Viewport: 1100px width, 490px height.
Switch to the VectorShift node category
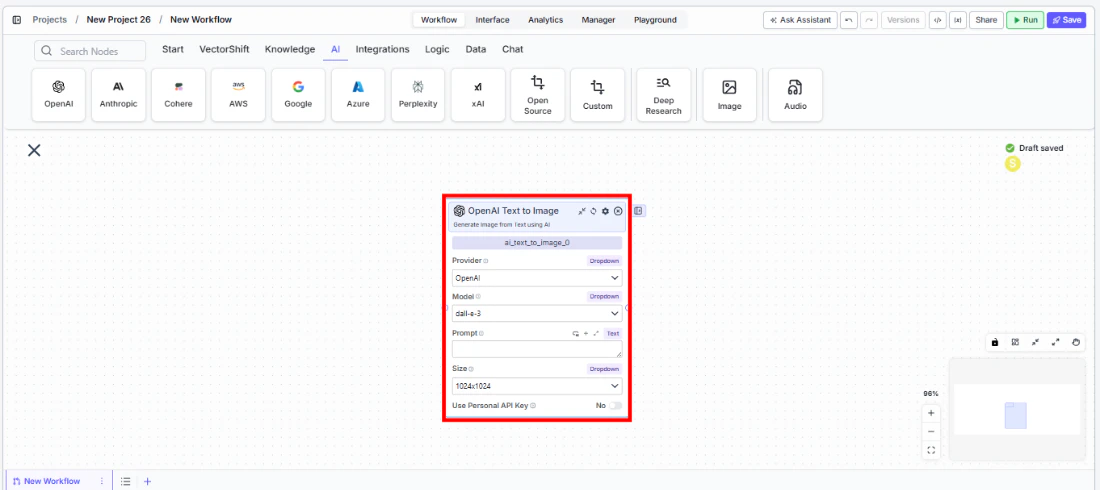click(224, 49)
